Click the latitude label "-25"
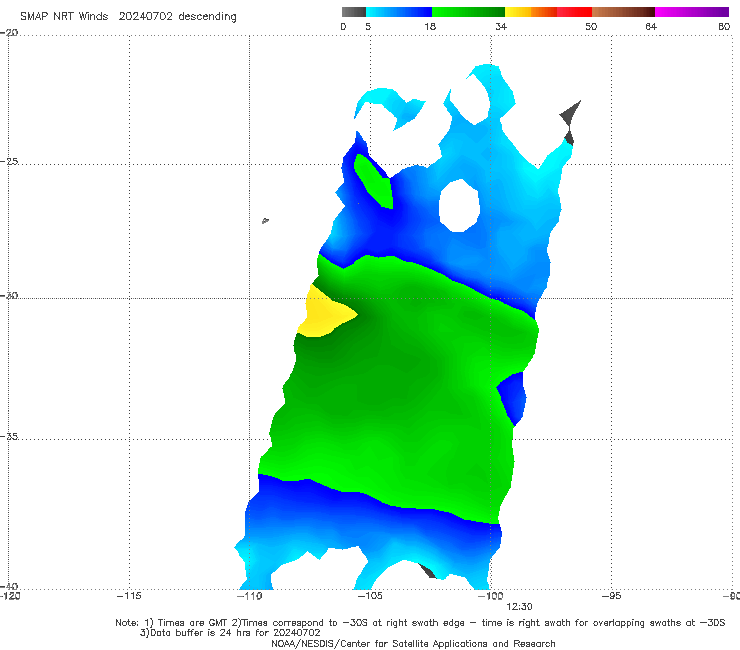Screen dimensions: 740x650 click(9, 161)
